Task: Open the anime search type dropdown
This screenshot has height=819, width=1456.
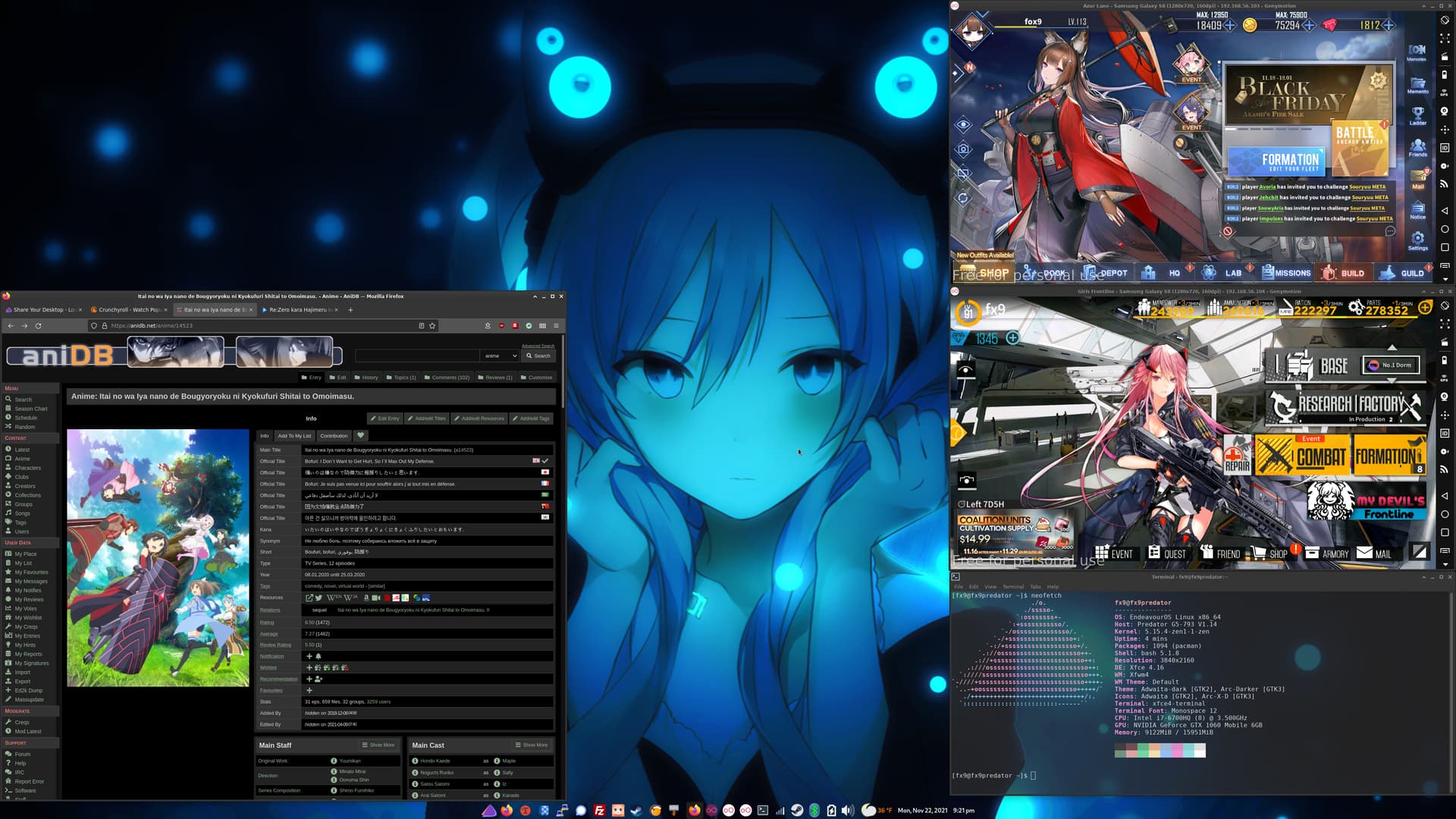Action: click(500, 356)
